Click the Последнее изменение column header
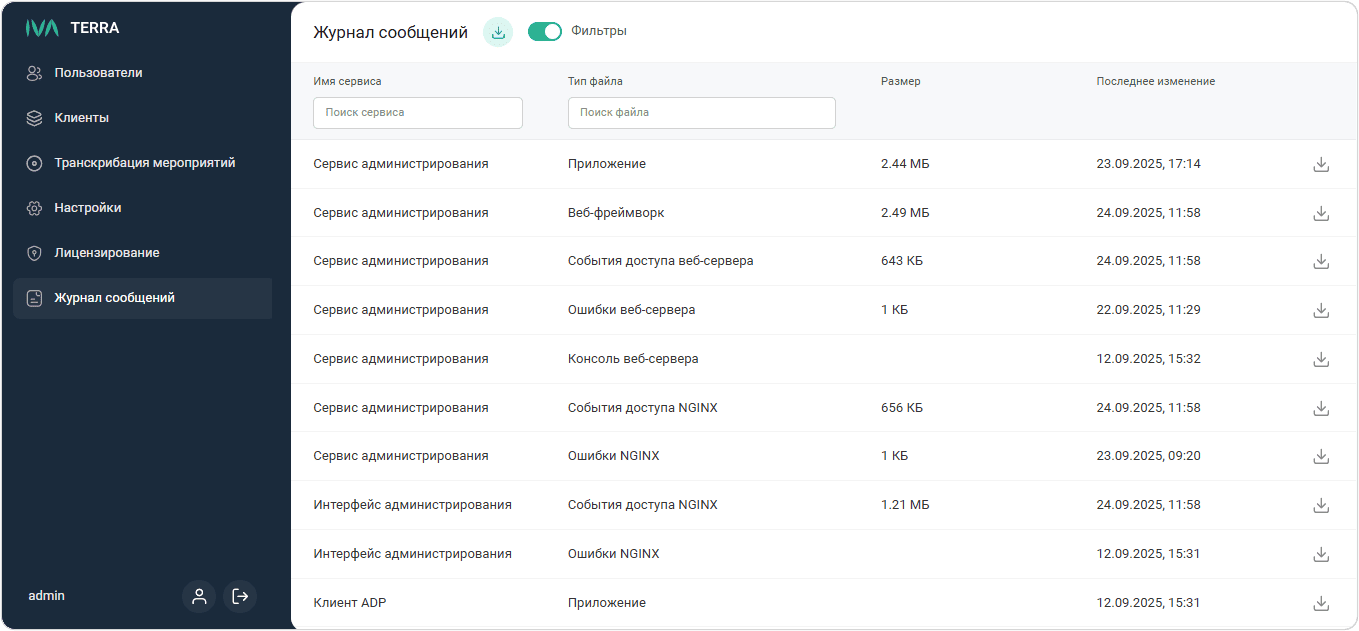Viewport: 1359px width, 631px height. click(x=1155, y=81)
